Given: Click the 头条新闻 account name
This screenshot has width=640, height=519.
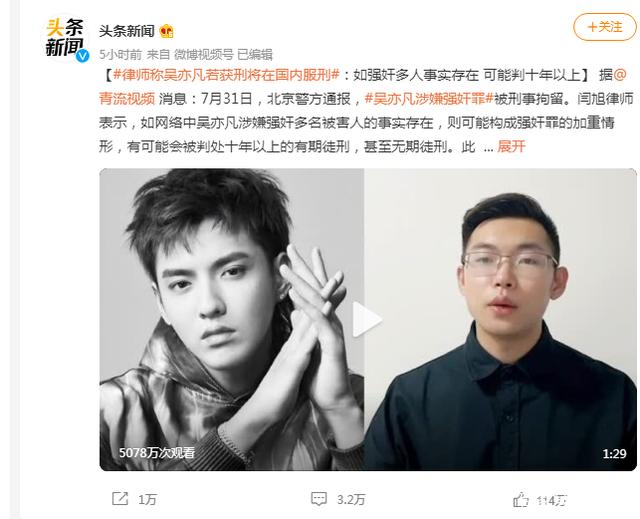Looking at the screenshot, I should pyautogui.click(x=127, y=31).
